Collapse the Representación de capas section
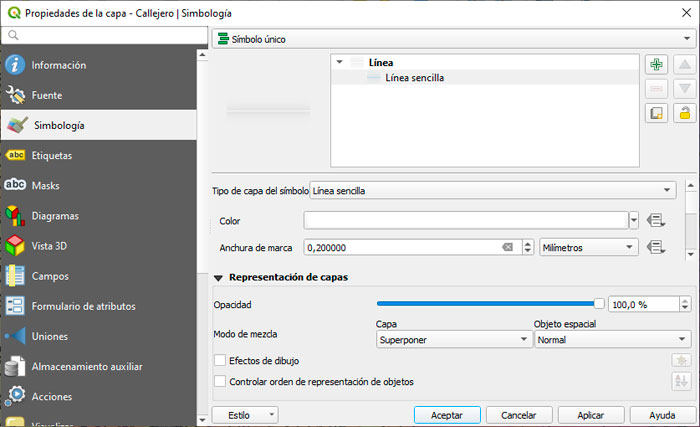This screenshot has height=427, width=700. click(218, 278)
